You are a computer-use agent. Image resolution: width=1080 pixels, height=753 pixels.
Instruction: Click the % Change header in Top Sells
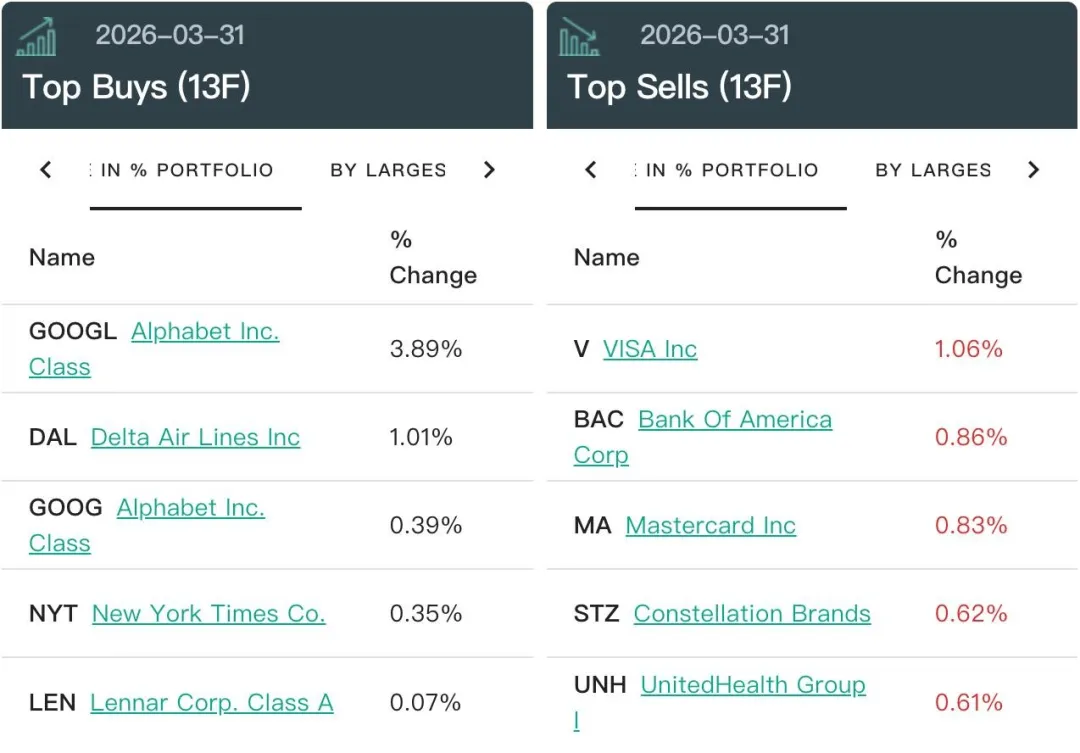point(978,258)
